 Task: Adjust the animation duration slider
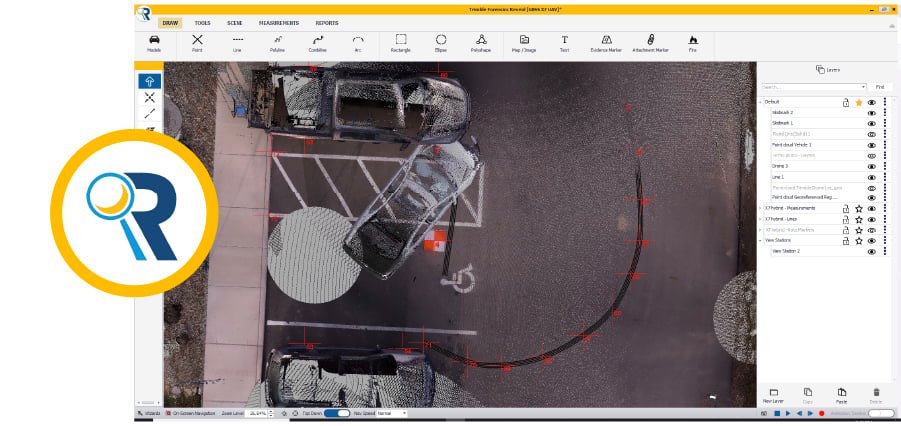click(881, 413)
